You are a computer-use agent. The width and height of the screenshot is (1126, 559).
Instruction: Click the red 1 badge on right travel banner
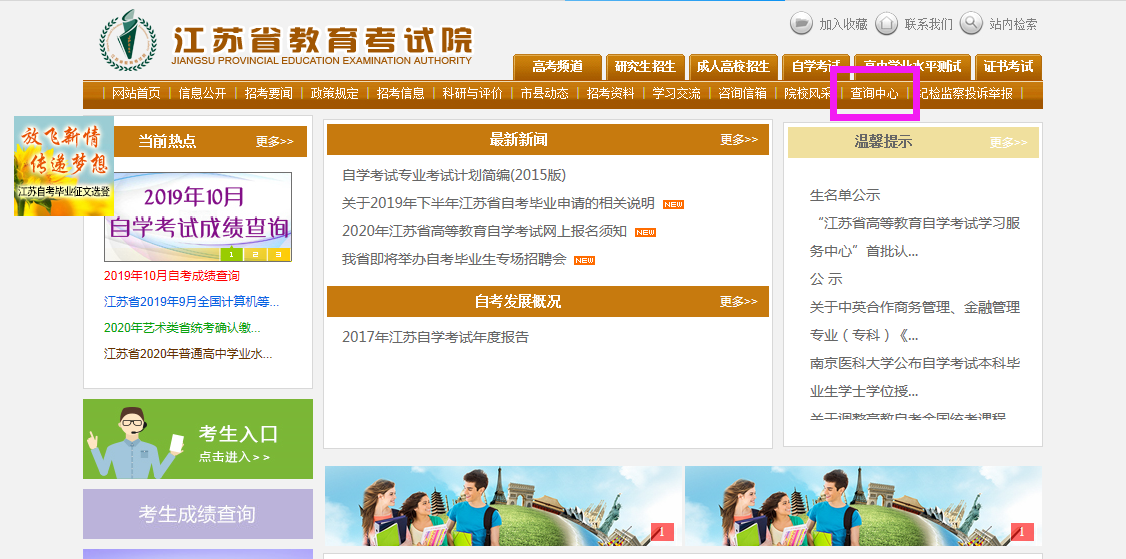coord(1022,532)
